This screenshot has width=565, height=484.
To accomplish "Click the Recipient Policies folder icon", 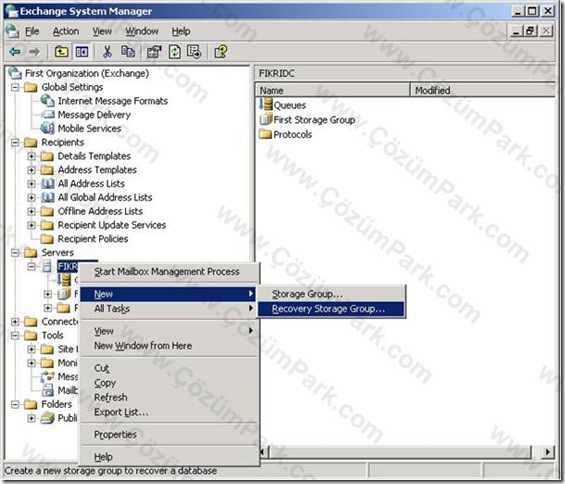I will click(x=47, y=239).
